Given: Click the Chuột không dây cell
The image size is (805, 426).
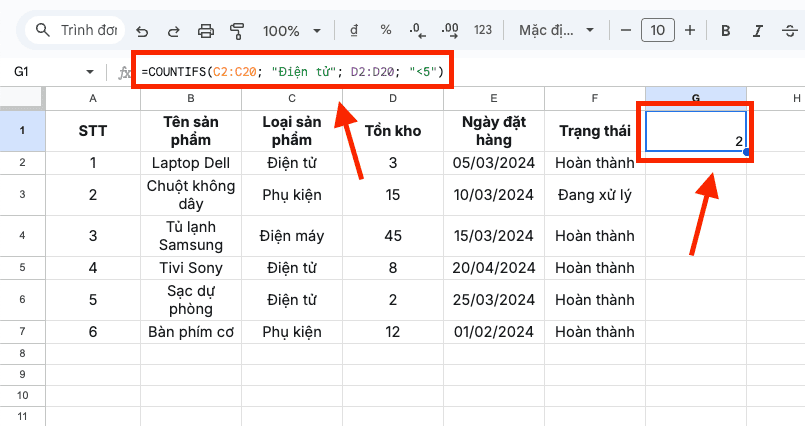Looking at the screenshot, I should (191, 195).
